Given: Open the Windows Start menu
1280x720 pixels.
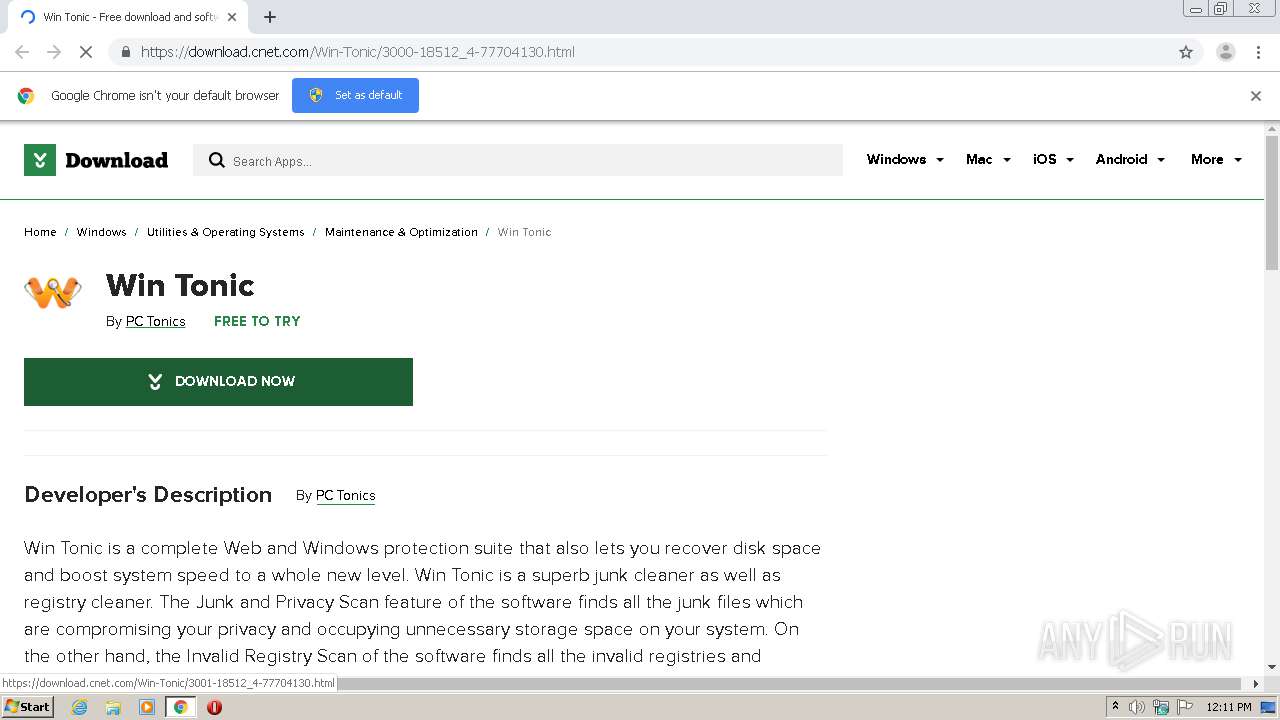Looking at the screenshot, I should [27, 707].
